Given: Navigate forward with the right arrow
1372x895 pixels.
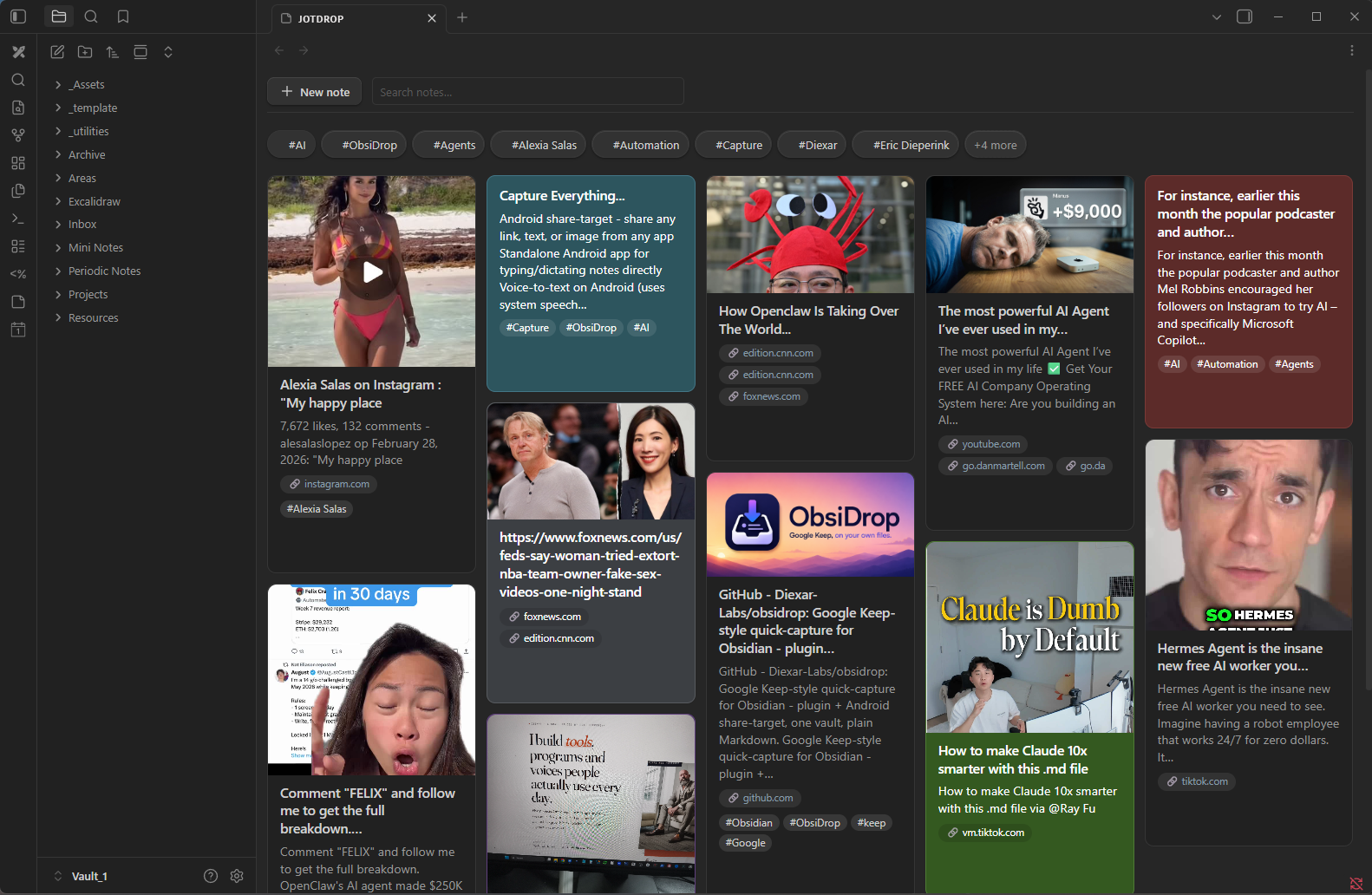Looking at the screenshot, I should pyautogui.click(x=304, y=50).
